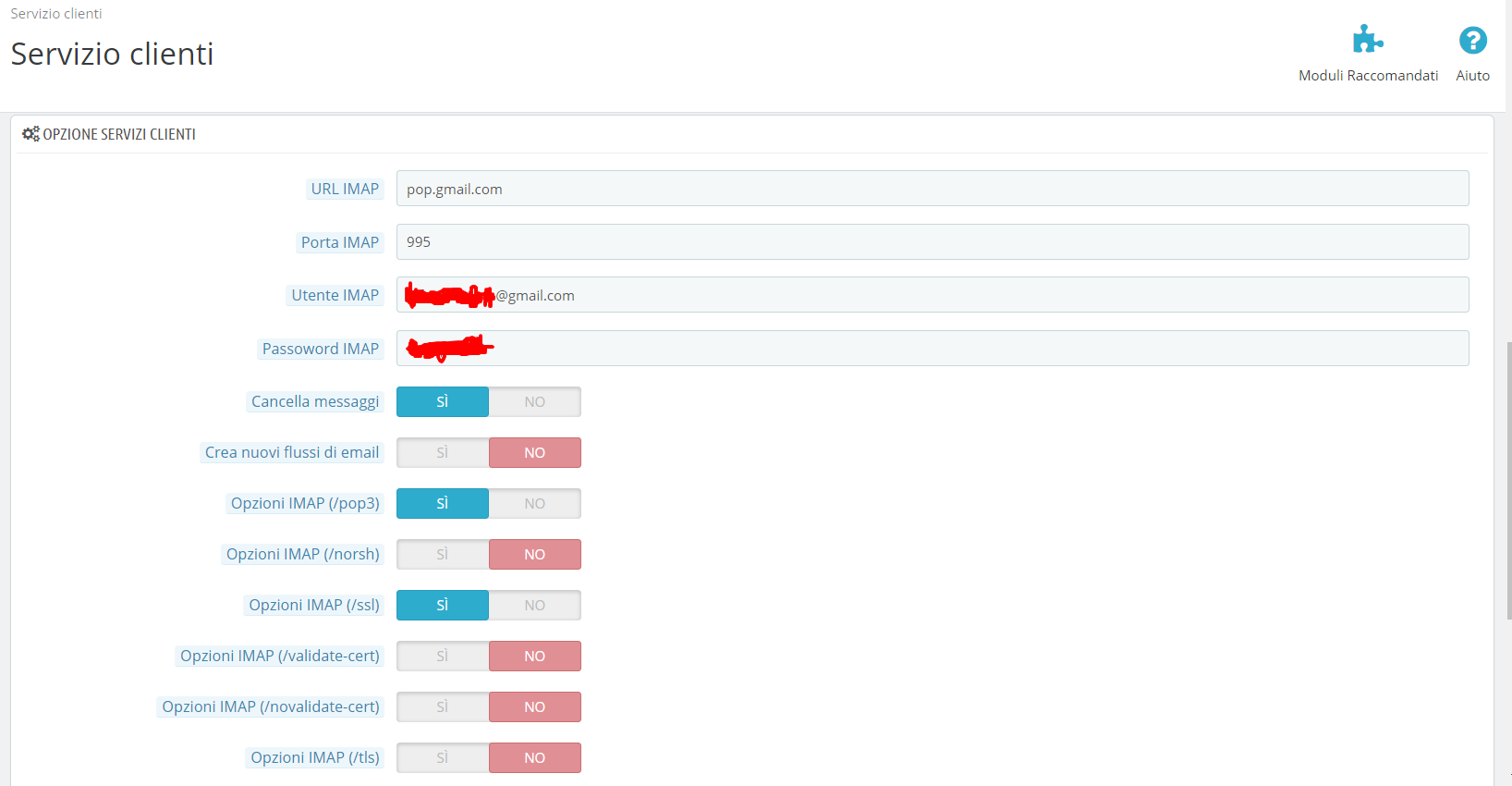Choose NO for Opzioni IMAP (/tls)
The height and width of the screenshot is (786, 1512).
[535, 757]
